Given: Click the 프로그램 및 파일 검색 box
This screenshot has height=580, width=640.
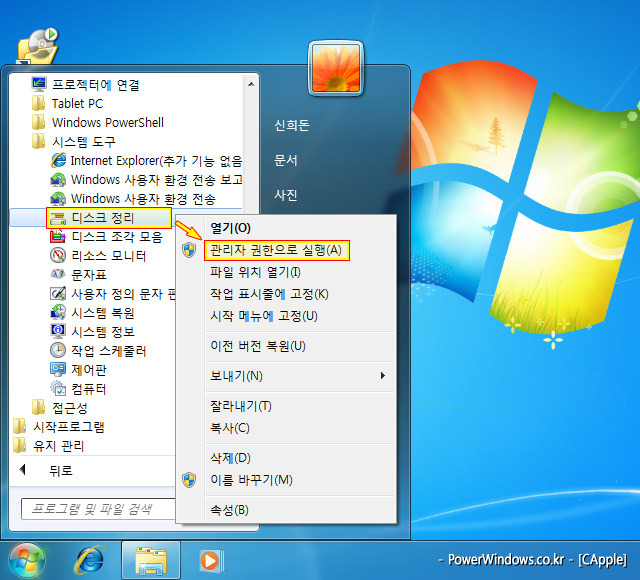Looking at the screenshot, I should coord(98,509).
